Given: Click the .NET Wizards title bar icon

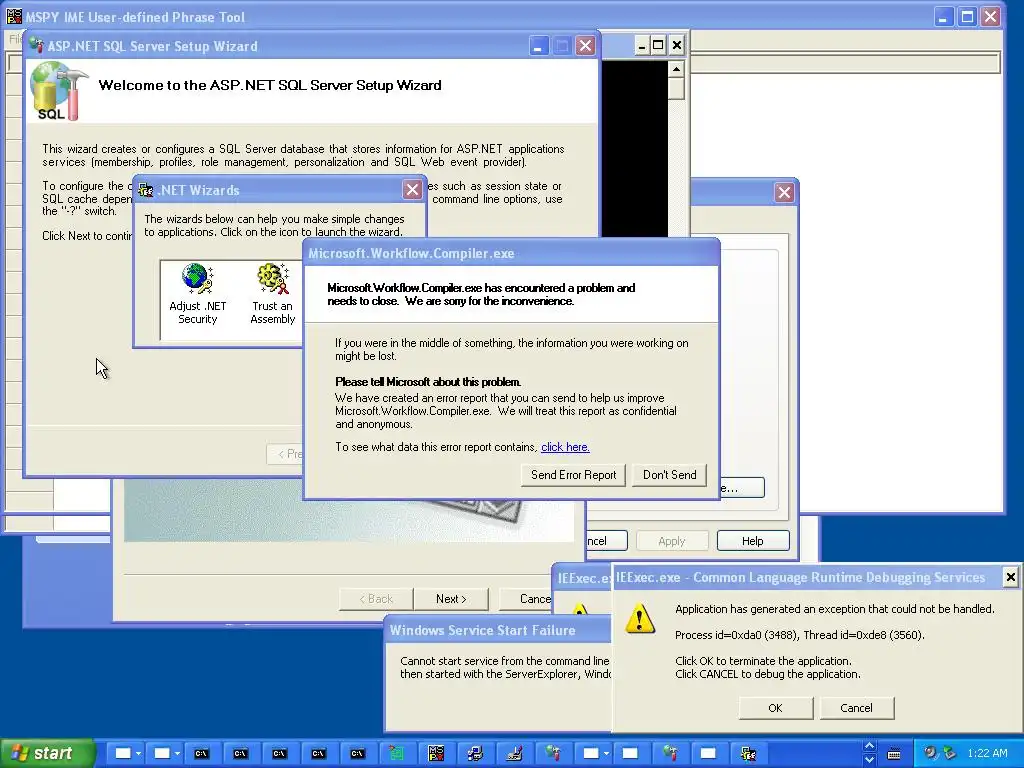Looking at the screenshot, I should click(x=146, y=190).
